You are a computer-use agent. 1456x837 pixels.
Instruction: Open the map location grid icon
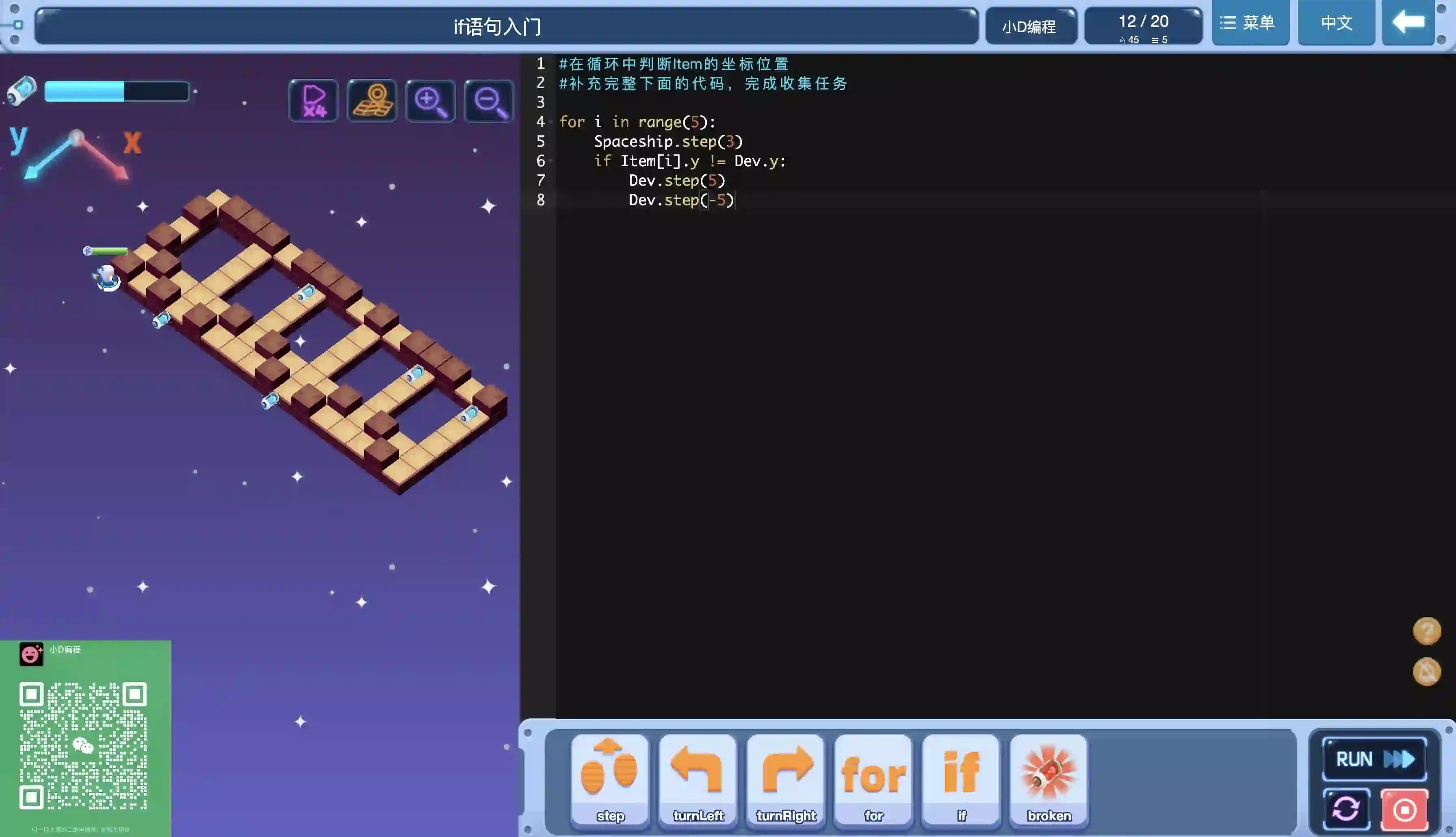(x=372, y=101)
